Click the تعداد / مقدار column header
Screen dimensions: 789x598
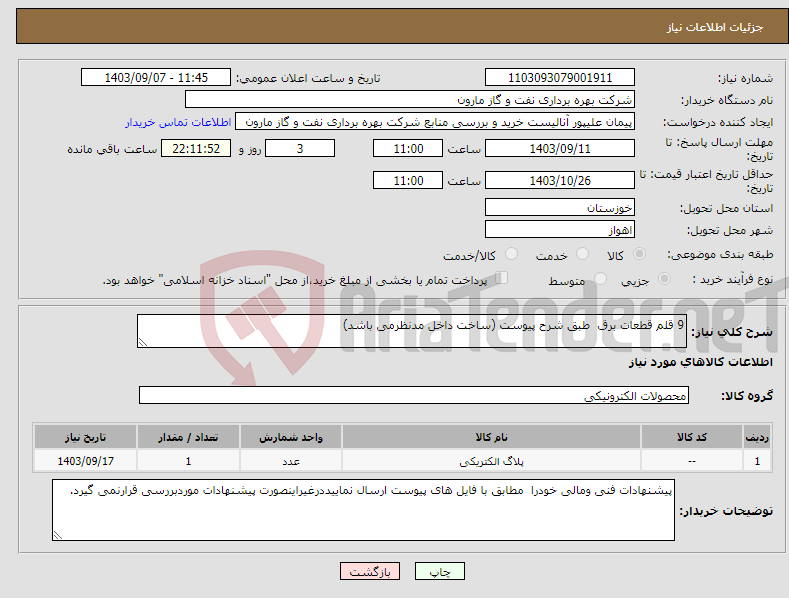pyautogui.click(x=188, y=437)
